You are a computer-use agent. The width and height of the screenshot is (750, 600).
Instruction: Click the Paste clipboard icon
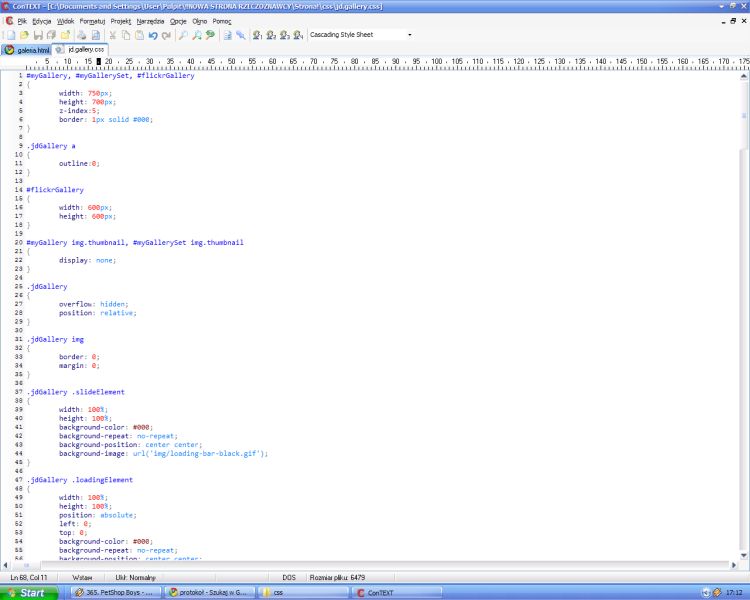click(139, 35)
